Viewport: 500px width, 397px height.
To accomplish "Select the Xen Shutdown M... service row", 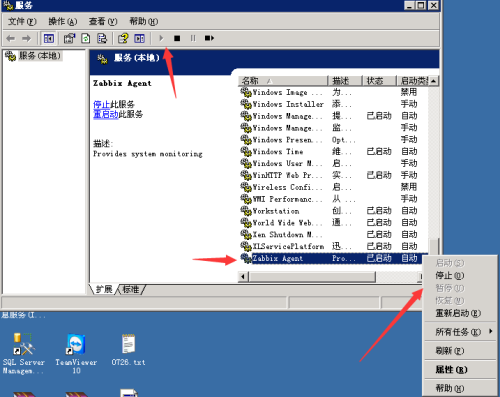I will coord(333,234).
